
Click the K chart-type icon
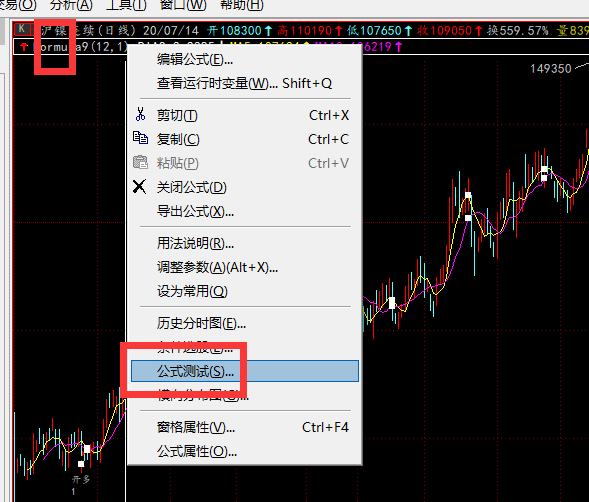tap(22, 29)
